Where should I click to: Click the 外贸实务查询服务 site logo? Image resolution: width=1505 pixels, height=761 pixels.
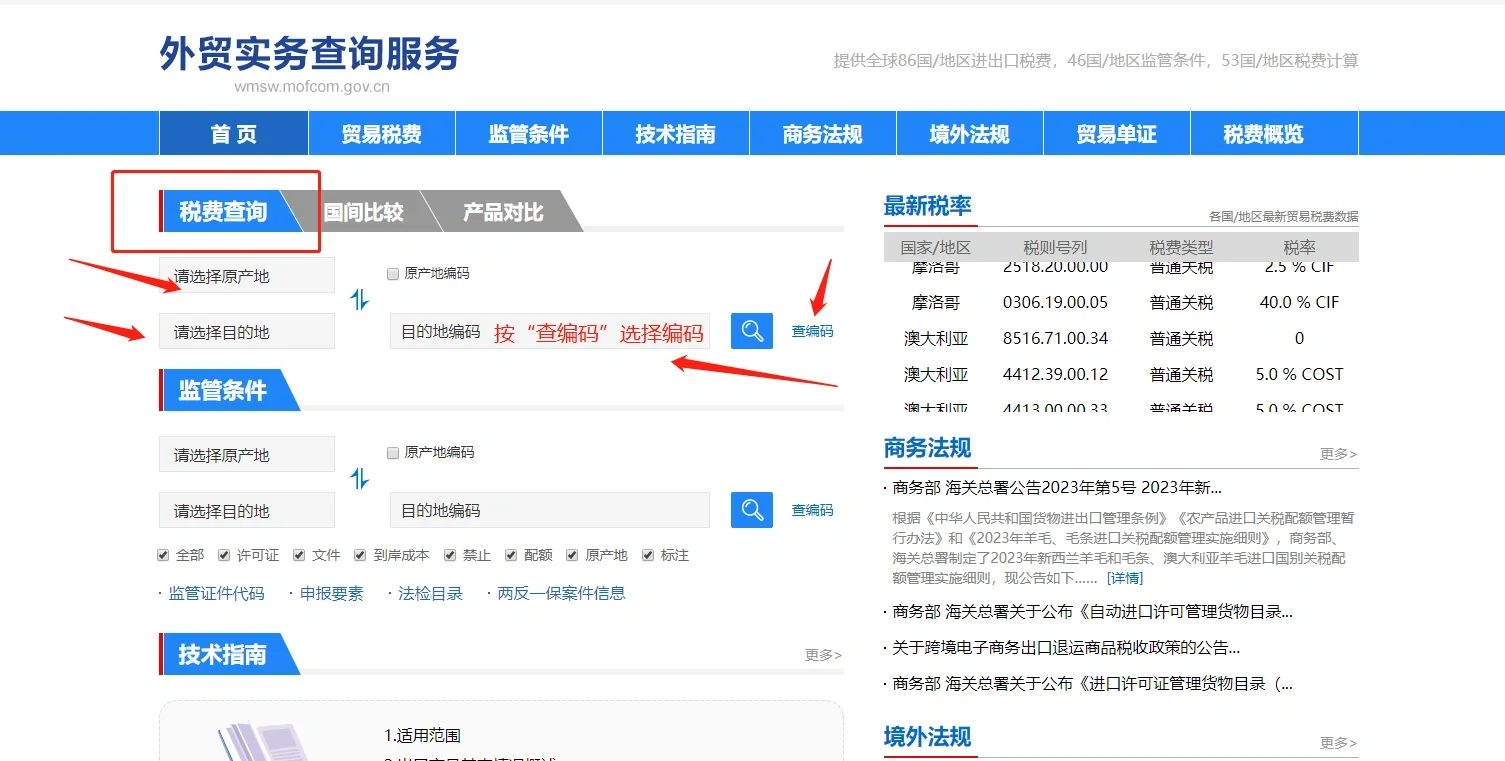tap(309, 54)
